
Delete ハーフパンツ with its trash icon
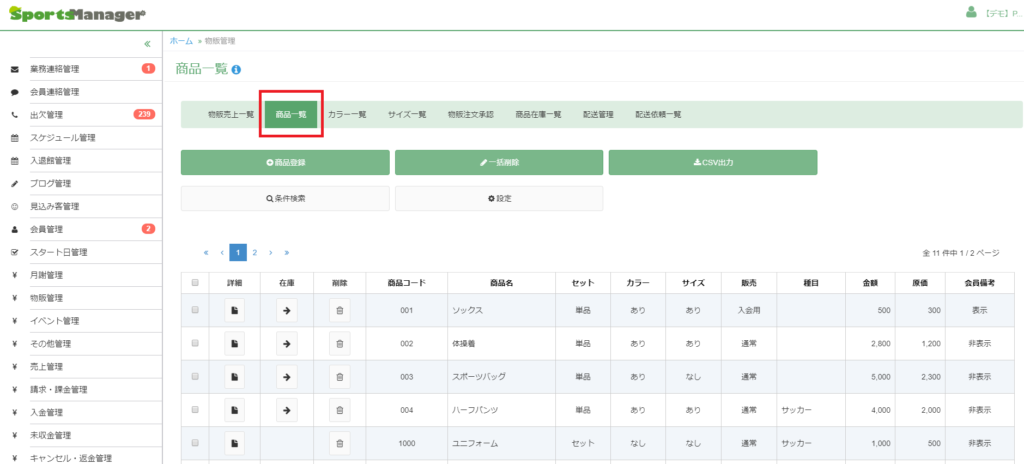click(340, 410)
